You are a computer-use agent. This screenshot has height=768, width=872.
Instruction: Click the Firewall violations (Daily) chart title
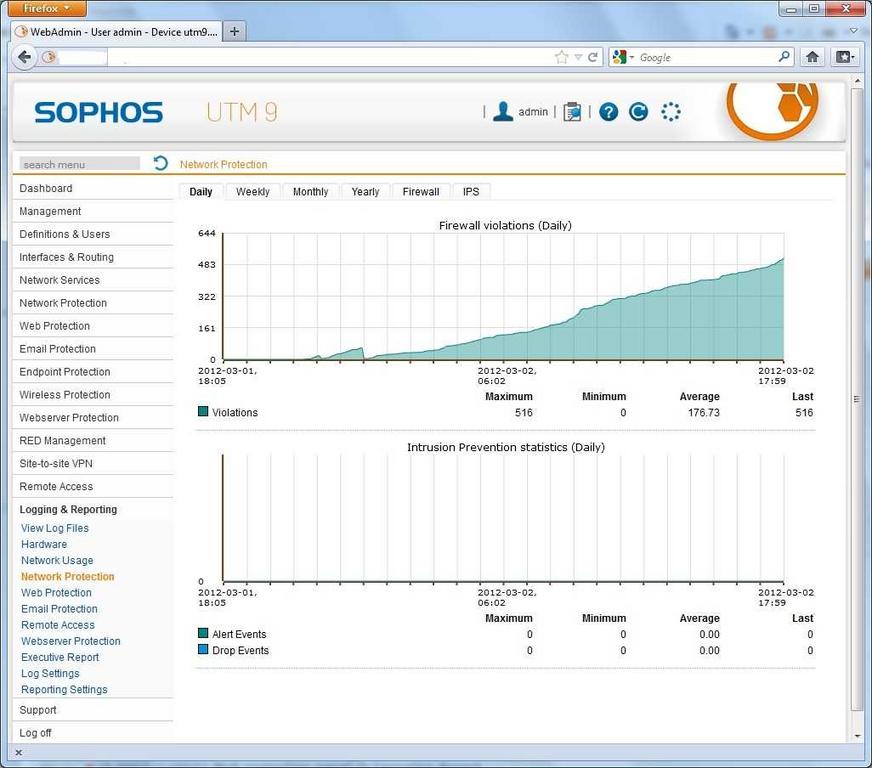tap(505, 225)
